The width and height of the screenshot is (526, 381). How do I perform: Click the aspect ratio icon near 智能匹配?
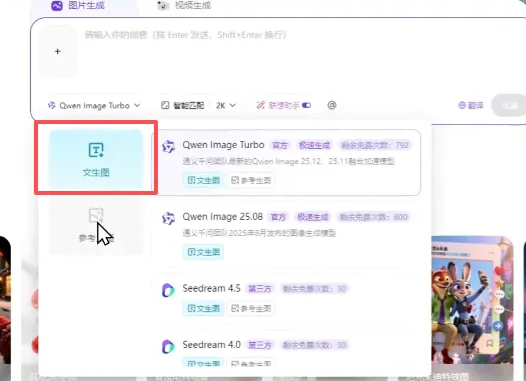click(165, 105)
